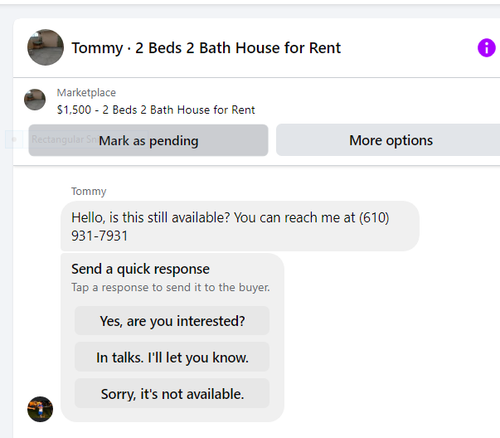Screen dimensions: 500x438
Task: Click the (610) phone number in the message
Action: [x=374, y=217]
